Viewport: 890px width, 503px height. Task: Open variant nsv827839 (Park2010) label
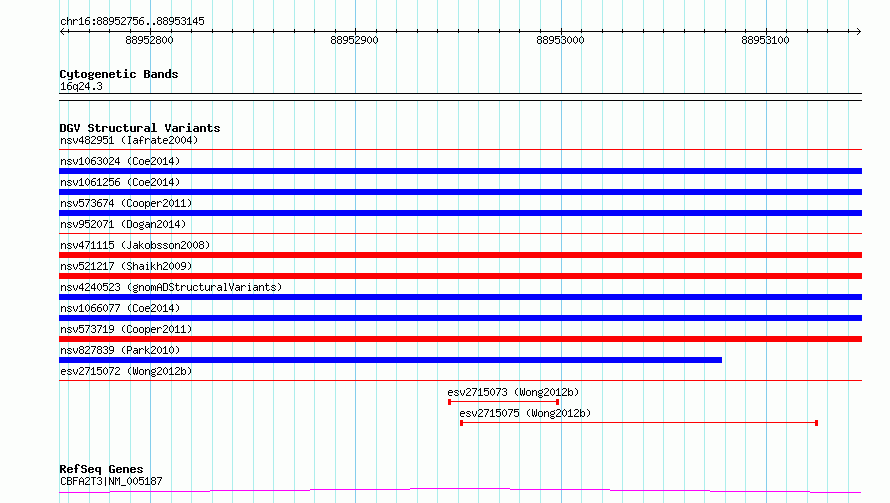[120, 350]
